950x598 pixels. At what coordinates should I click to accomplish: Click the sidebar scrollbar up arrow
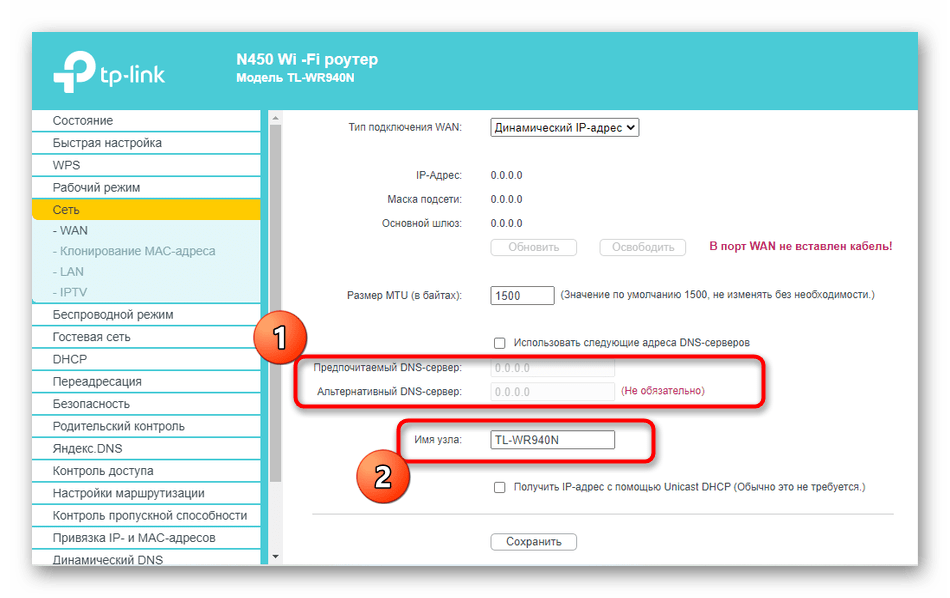pos(276,118)
